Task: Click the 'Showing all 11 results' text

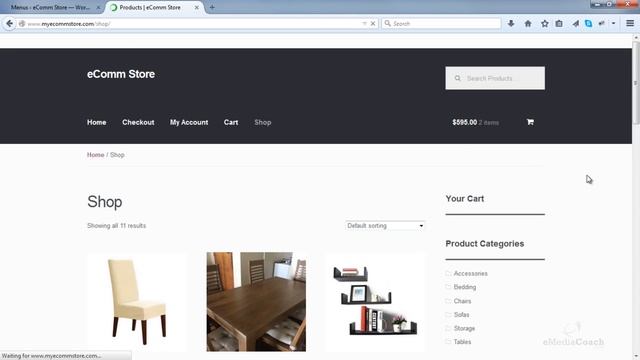Action: pyautogui.click(x=116, y=226)
